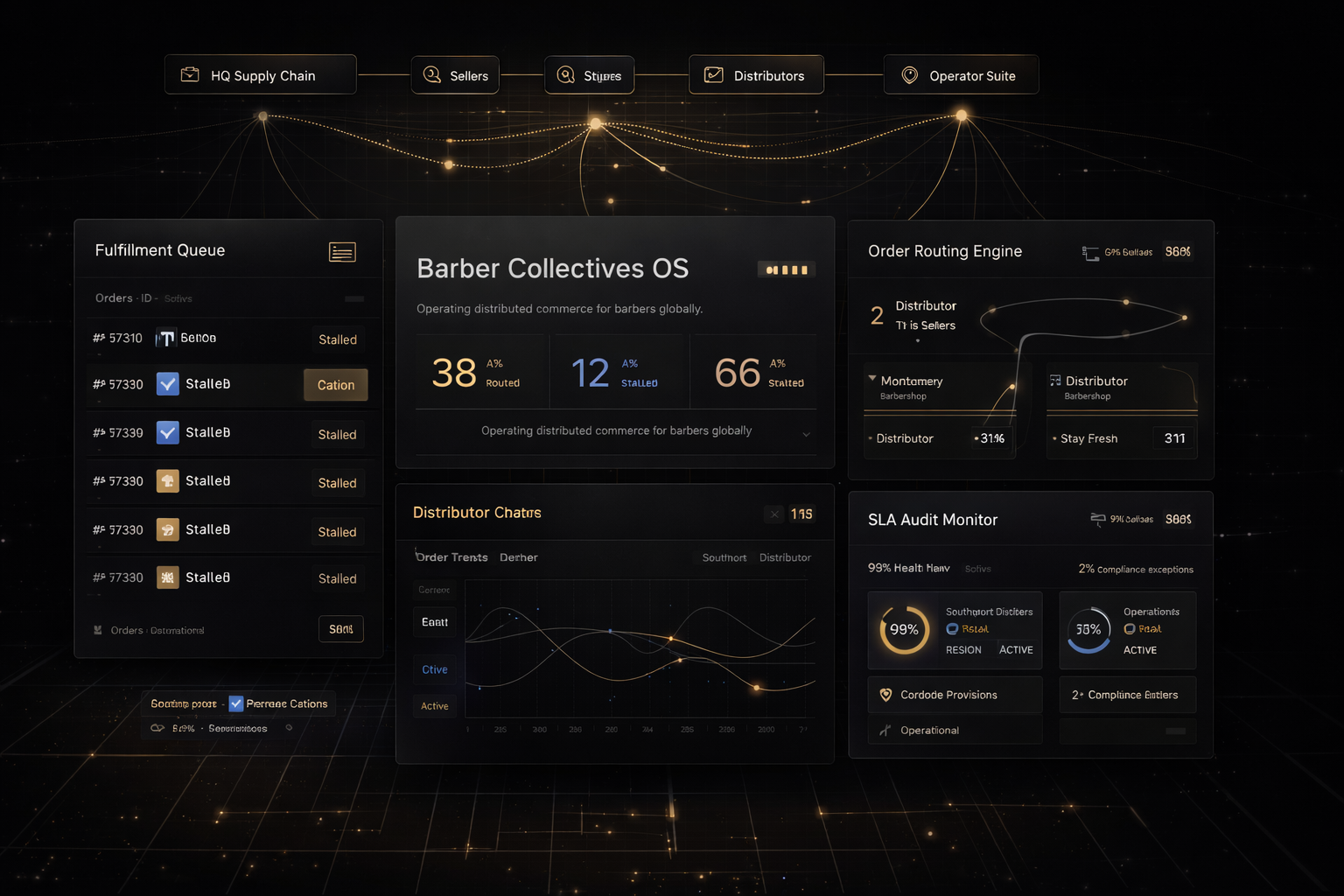1344x896 pixels.
Task: Click the 99% health gauge ring
Action: (903, 629)
